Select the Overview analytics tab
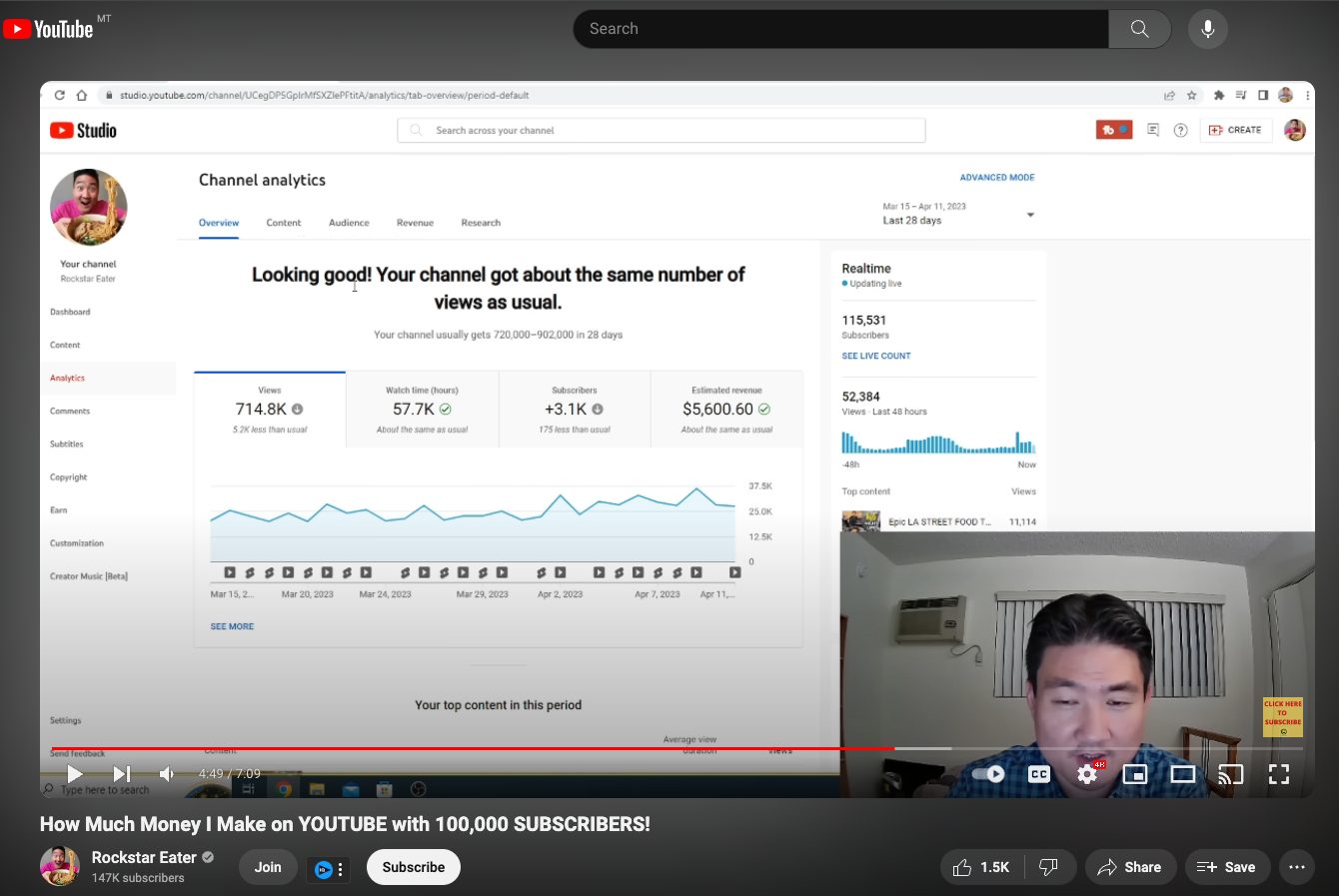Screen dimensions: 1339x896 [x=219, y=223]
